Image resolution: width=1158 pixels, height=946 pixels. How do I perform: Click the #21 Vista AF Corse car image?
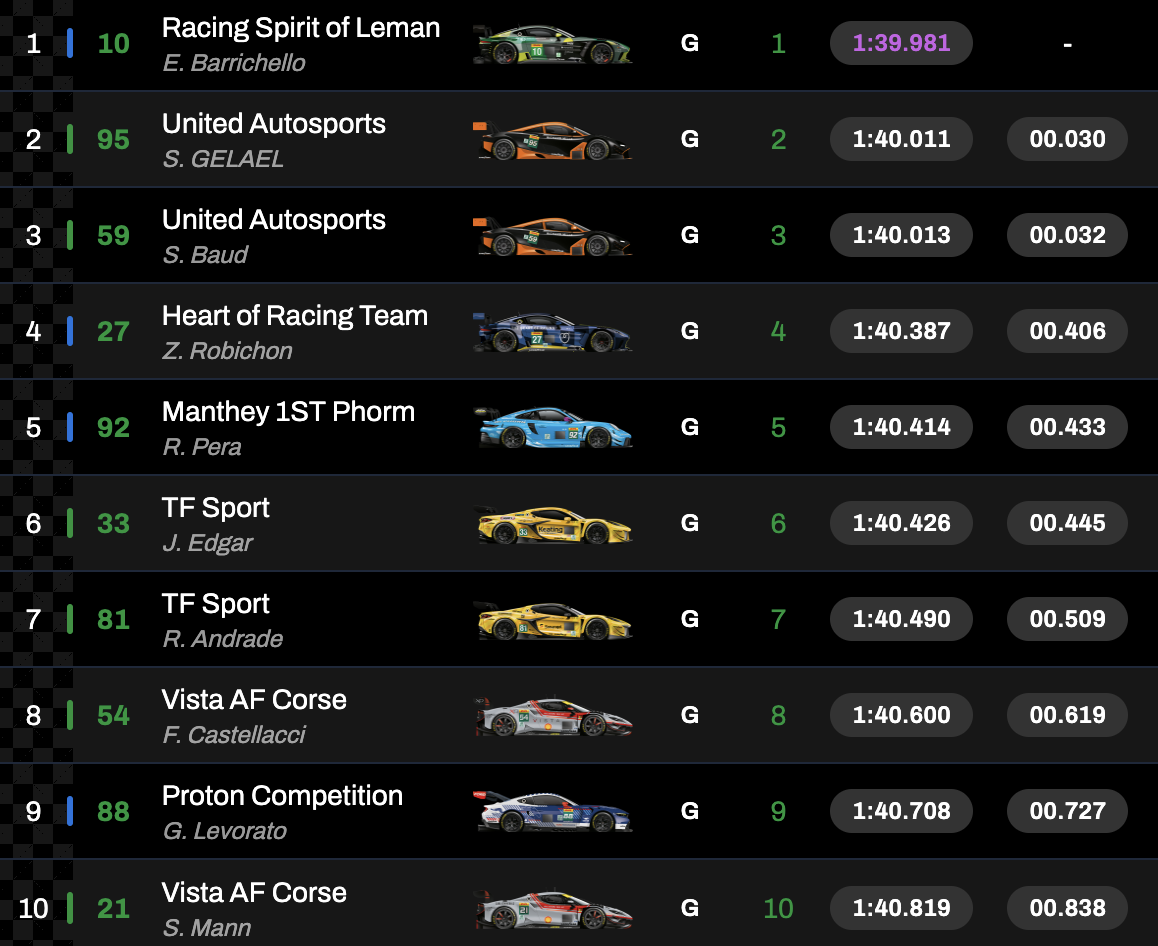click(552, 908)
